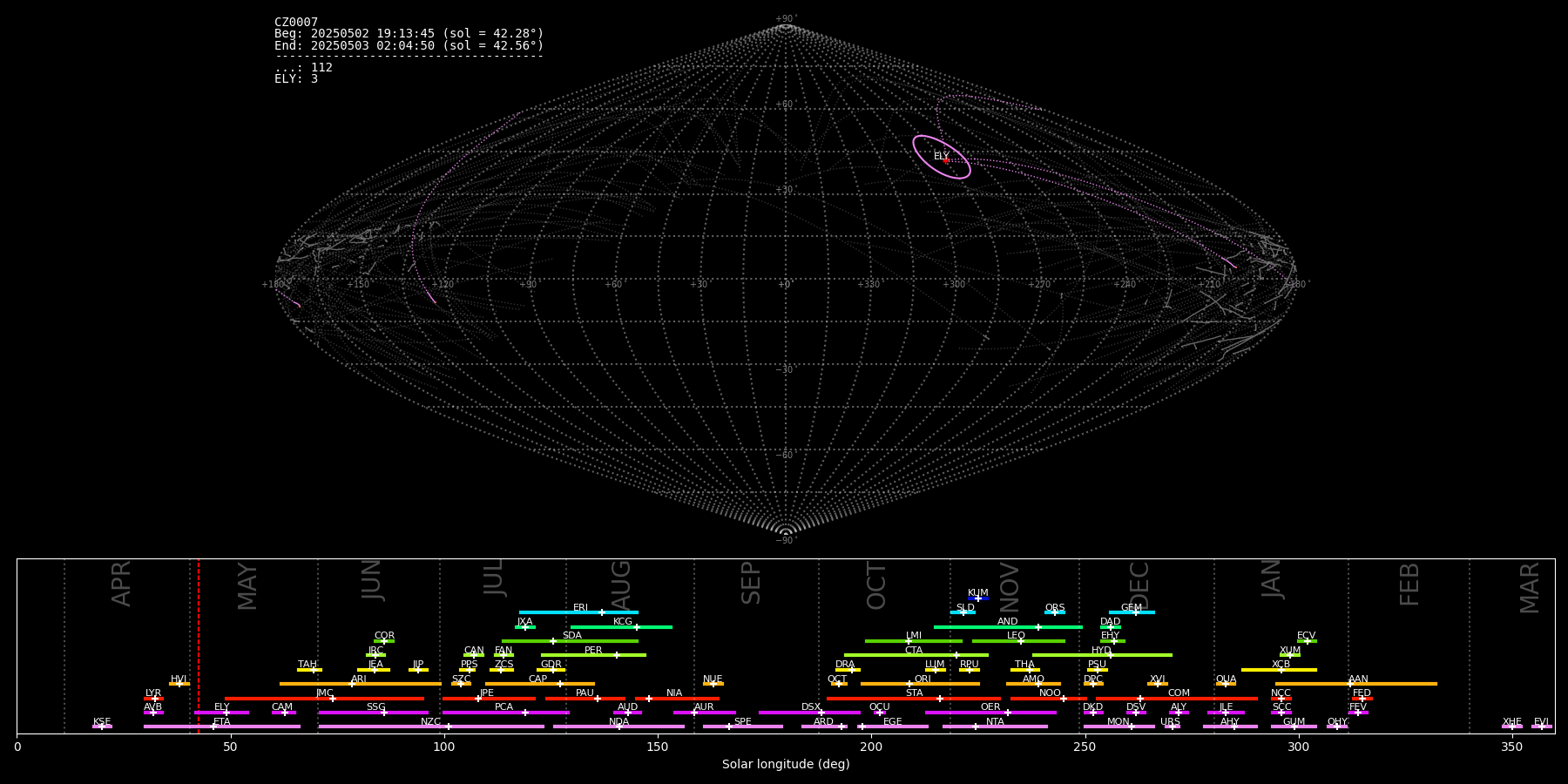
Task: Select the CAM shower bar
Action: 283,713
